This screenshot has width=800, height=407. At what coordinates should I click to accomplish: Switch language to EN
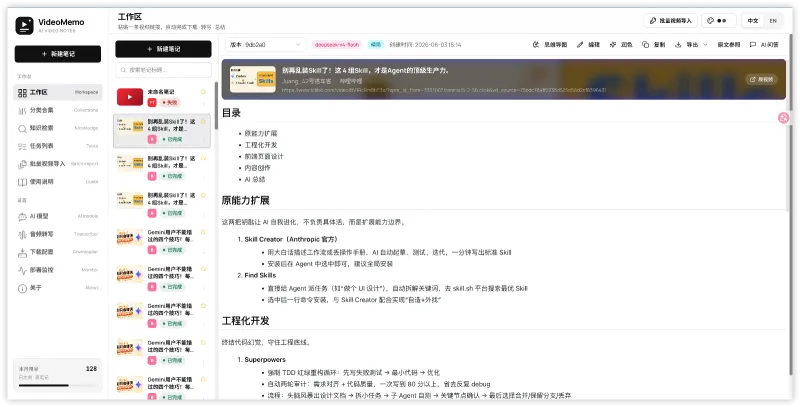773,21
